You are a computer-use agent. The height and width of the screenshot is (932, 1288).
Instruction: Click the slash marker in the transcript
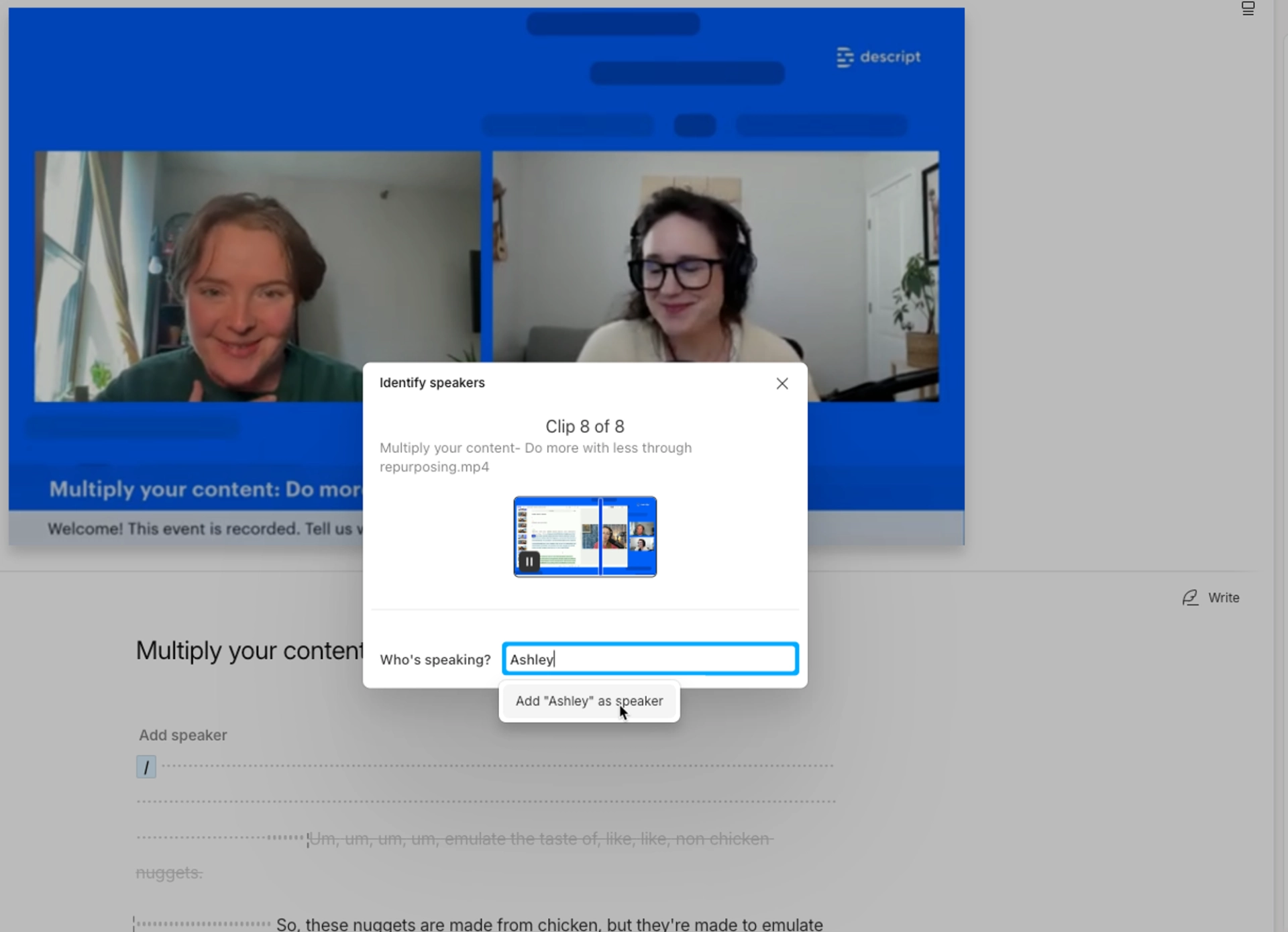coord(146,767)
